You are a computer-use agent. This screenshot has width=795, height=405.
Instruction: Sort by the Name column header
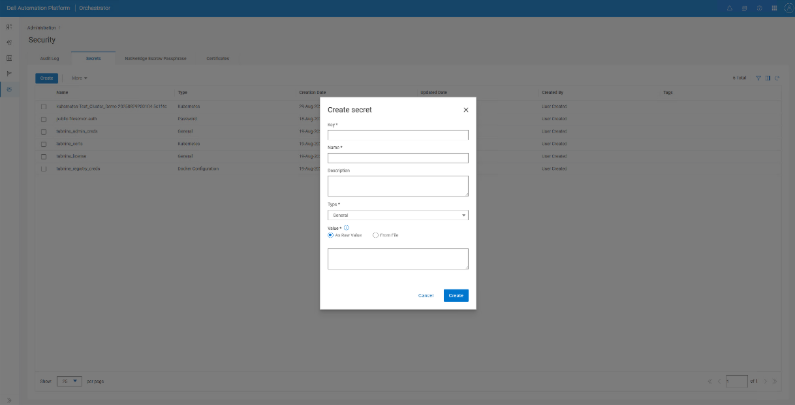[62, 93]
